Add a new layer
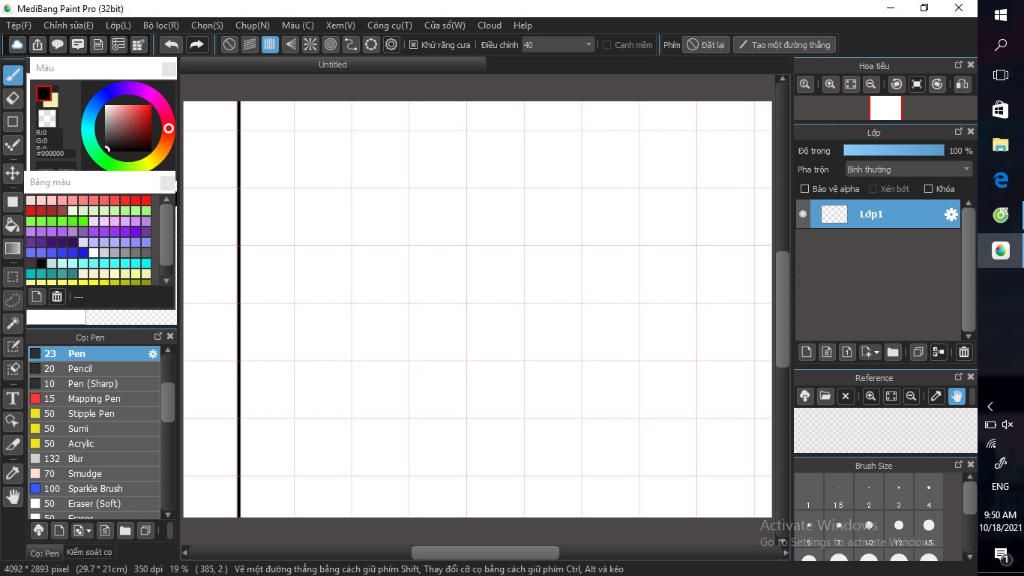Screen dimensions: 1024x576 [x=807, y=352]
